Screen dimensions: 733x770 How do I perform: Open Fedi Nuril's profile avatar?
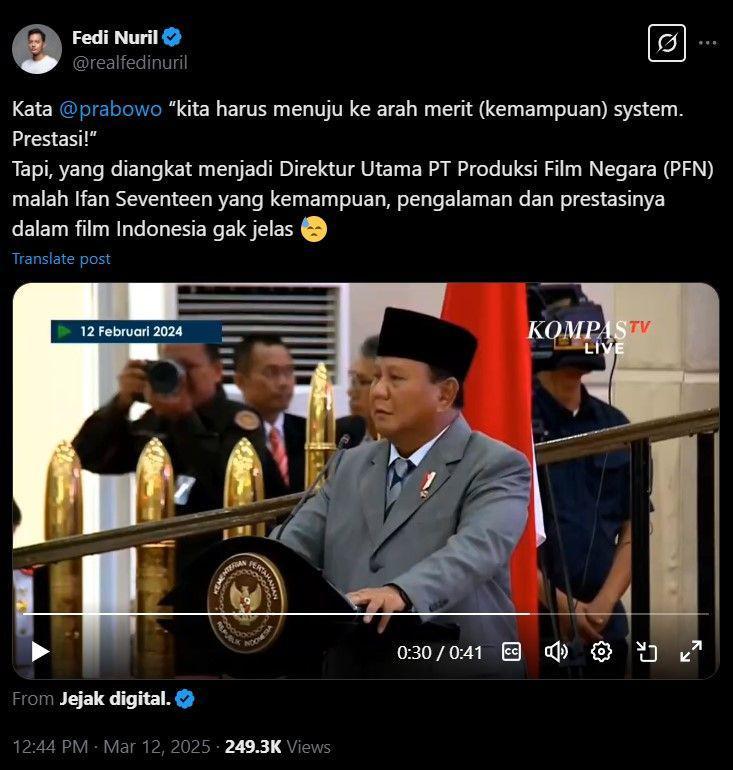(37, 49)
